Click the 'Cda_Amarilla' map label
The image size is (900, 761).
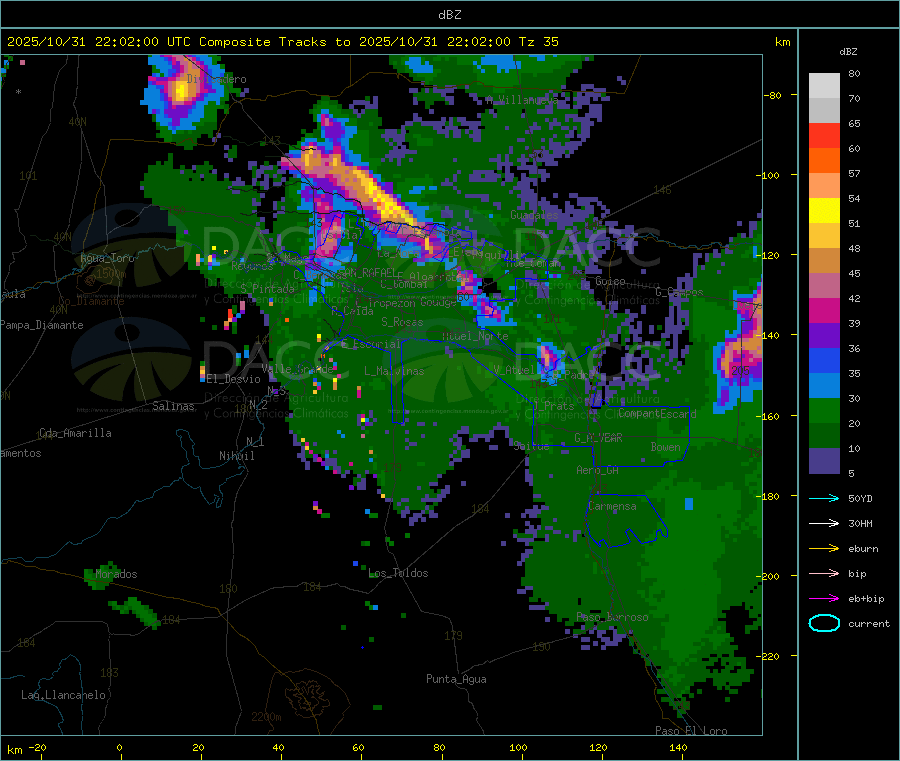pos(75,433)
